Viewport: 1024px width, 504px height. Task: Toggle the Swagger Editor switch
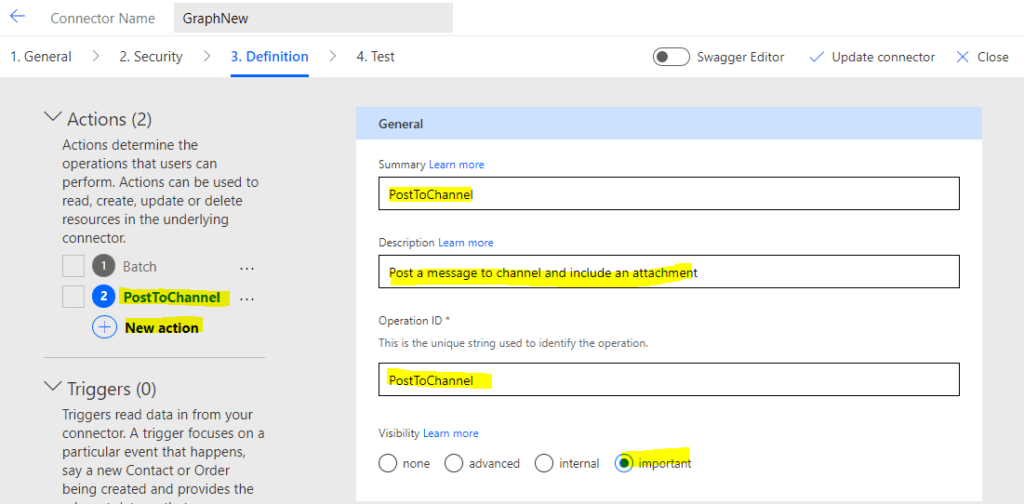coord(670,57)
